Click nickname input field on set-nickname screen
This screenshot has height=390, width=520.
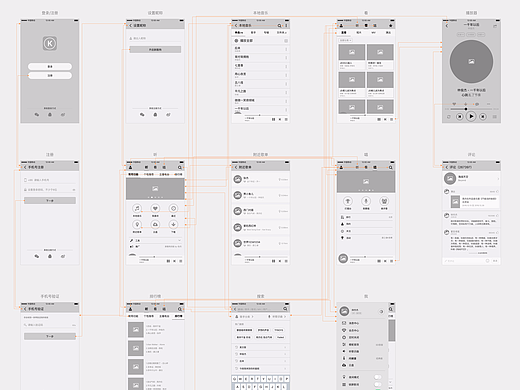(x=155, y=39)
